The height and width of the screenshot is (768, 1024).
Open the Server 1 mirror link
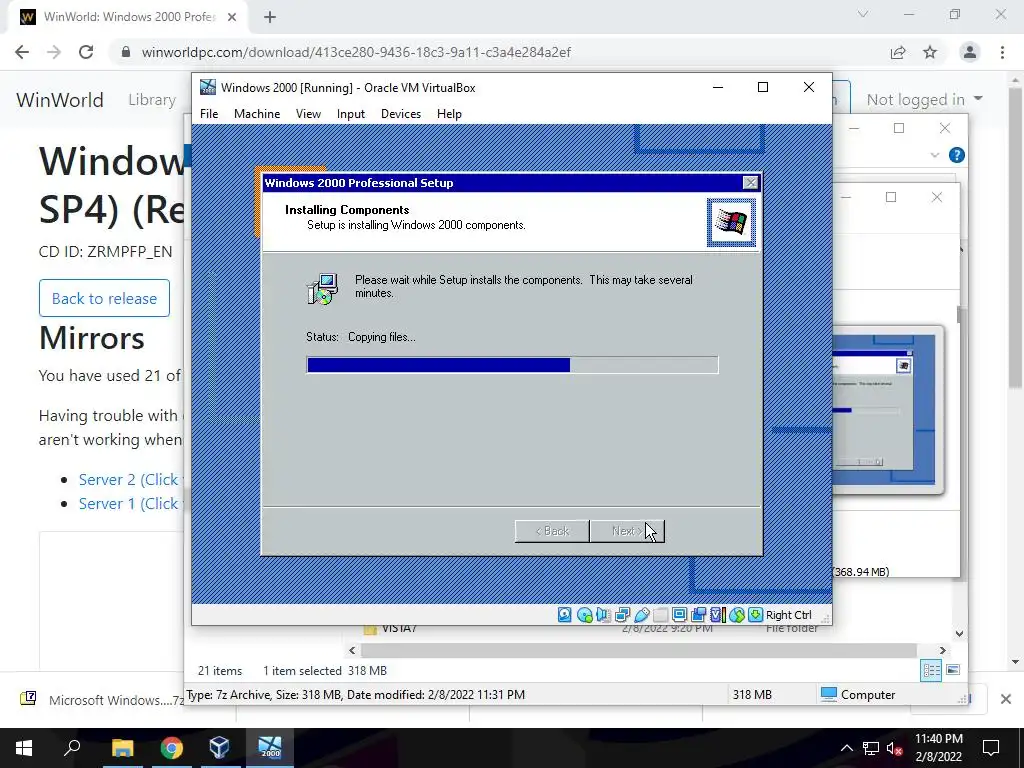(x=129, y=504)
